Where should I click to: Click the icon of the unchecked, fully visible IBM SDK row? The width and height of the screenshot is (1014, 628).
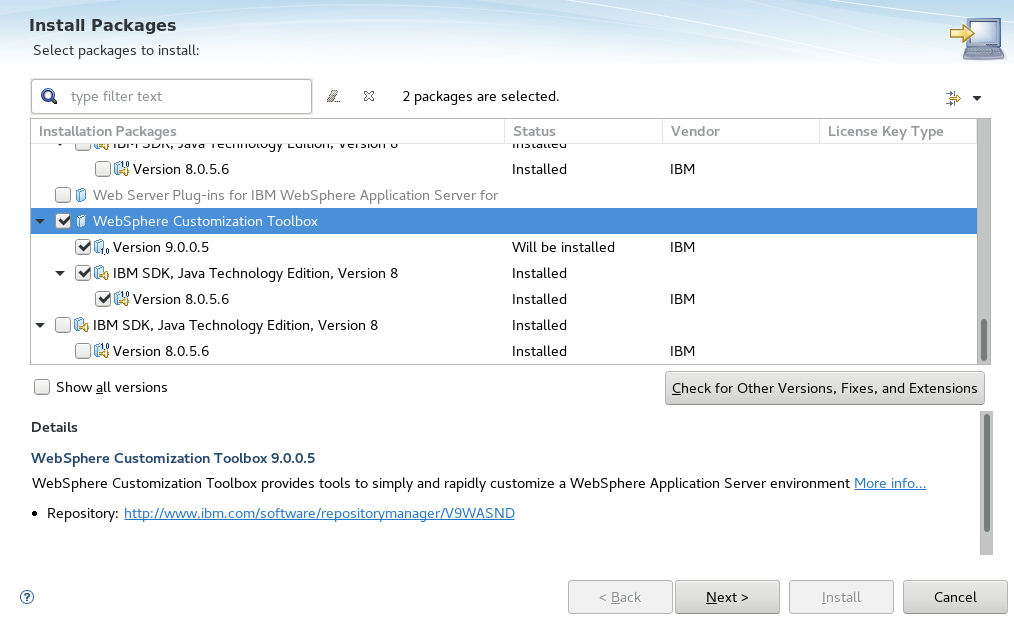[x=81, y=325]
